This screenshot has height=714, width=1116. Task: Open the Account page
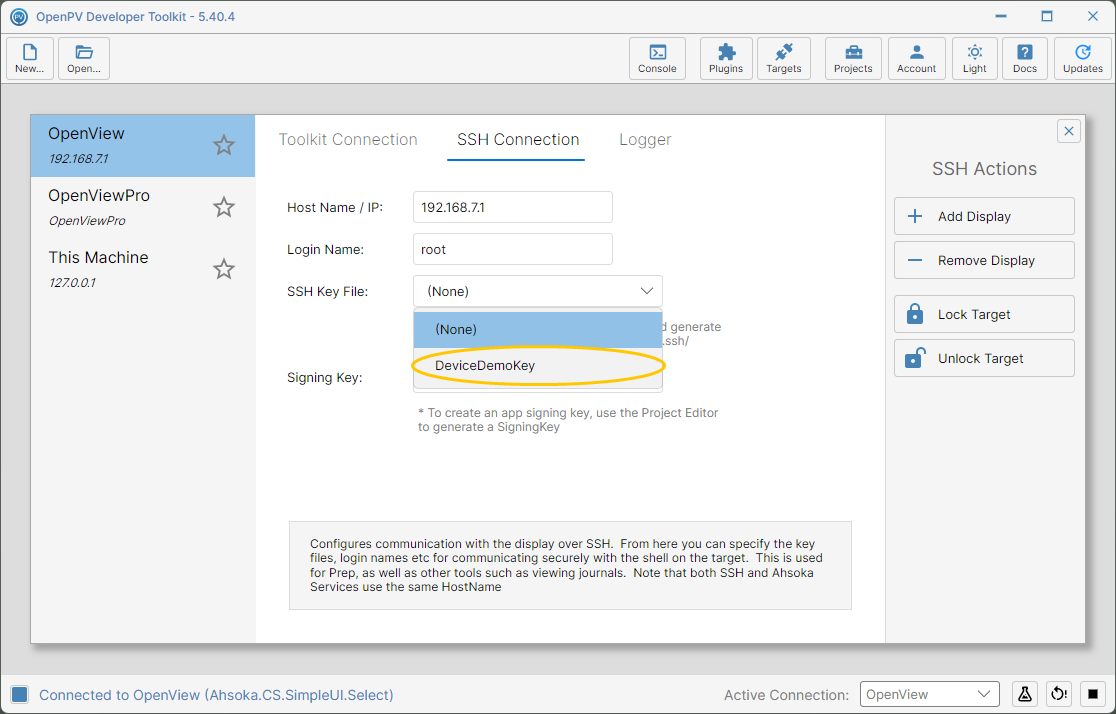click(916, 58)
